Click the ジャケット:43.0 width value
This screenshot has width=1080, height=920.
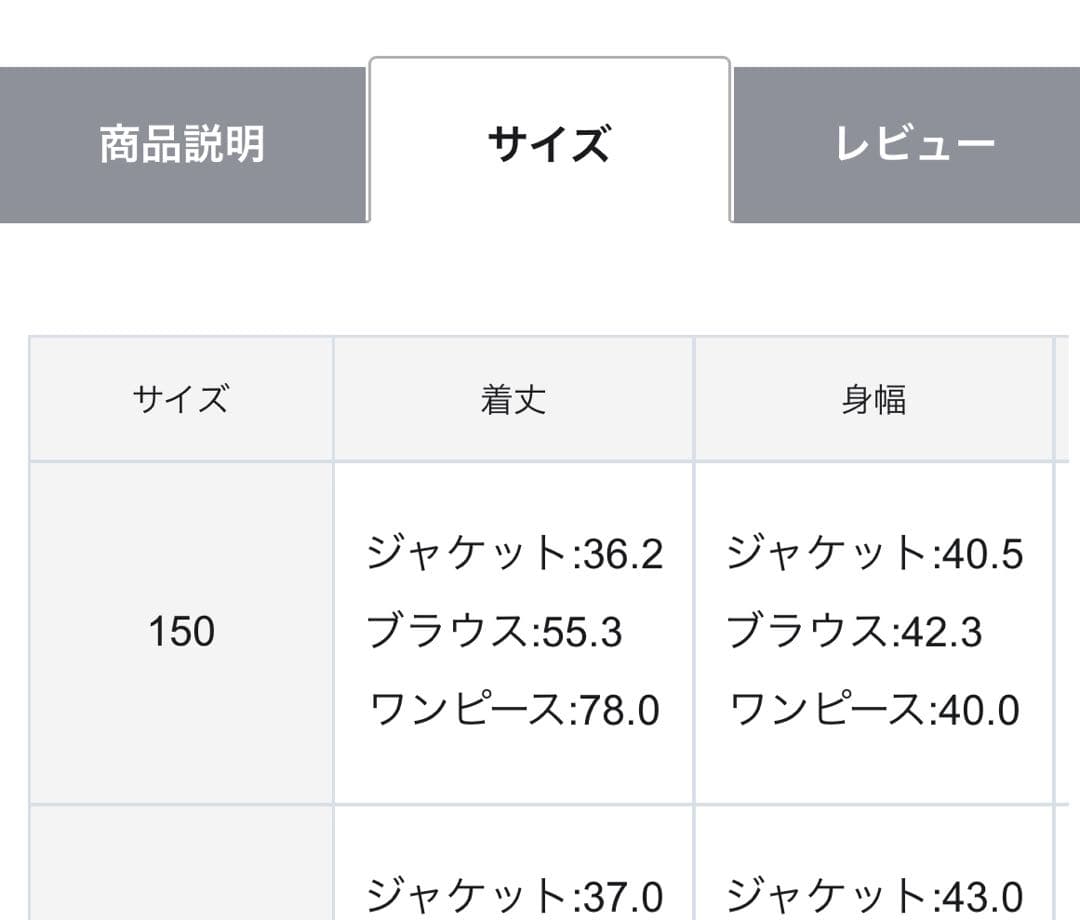point(874,895)
